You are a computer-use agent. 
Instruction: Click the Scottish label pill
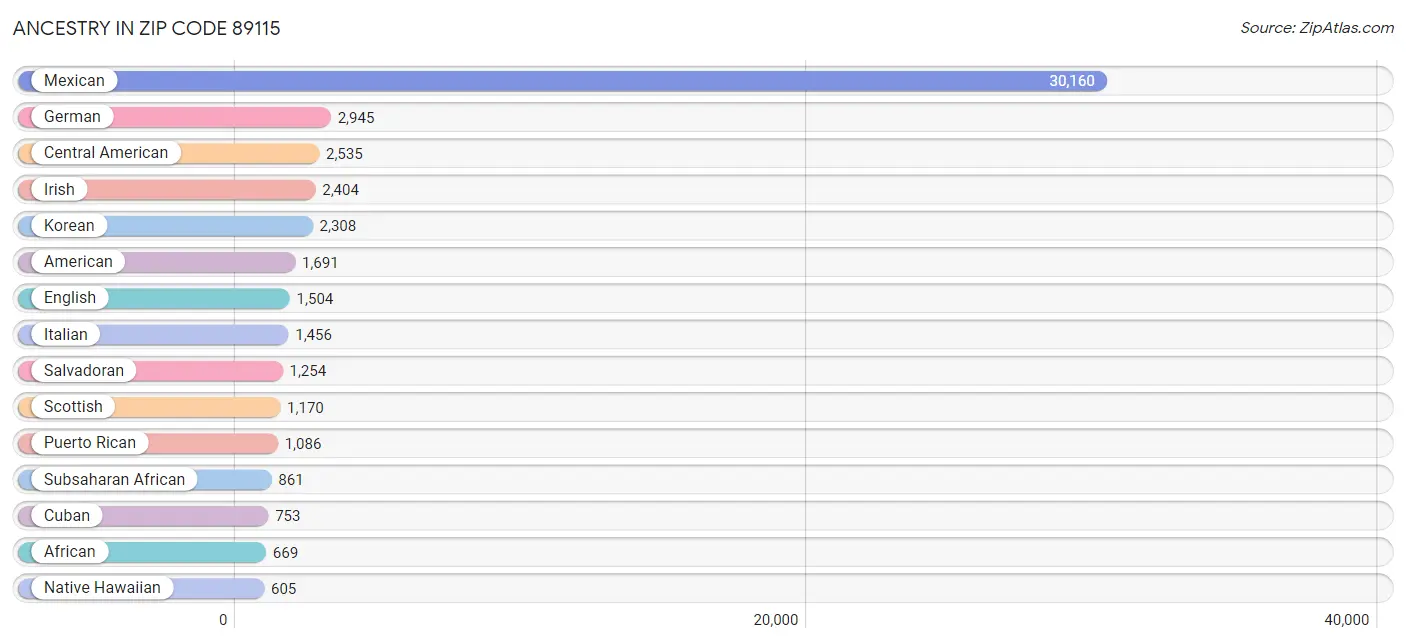point(73,406)
